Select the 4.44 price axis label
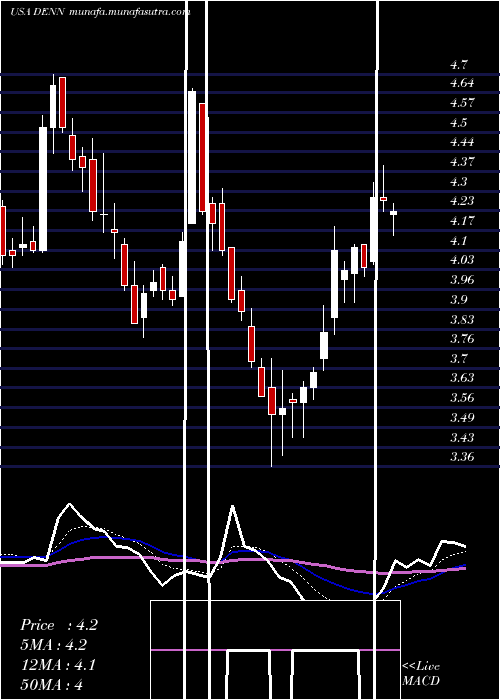Viewport: 500px width, 700px height. pyautogui.click(x=462, y=142)
